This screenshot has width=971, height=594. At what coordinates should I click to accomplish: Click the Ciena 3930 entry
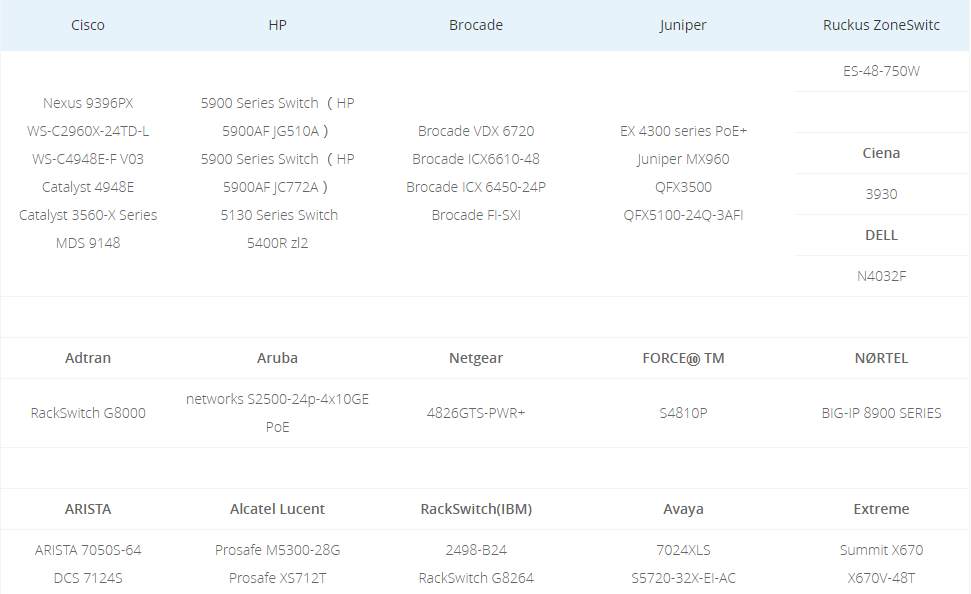pos(881,195)
